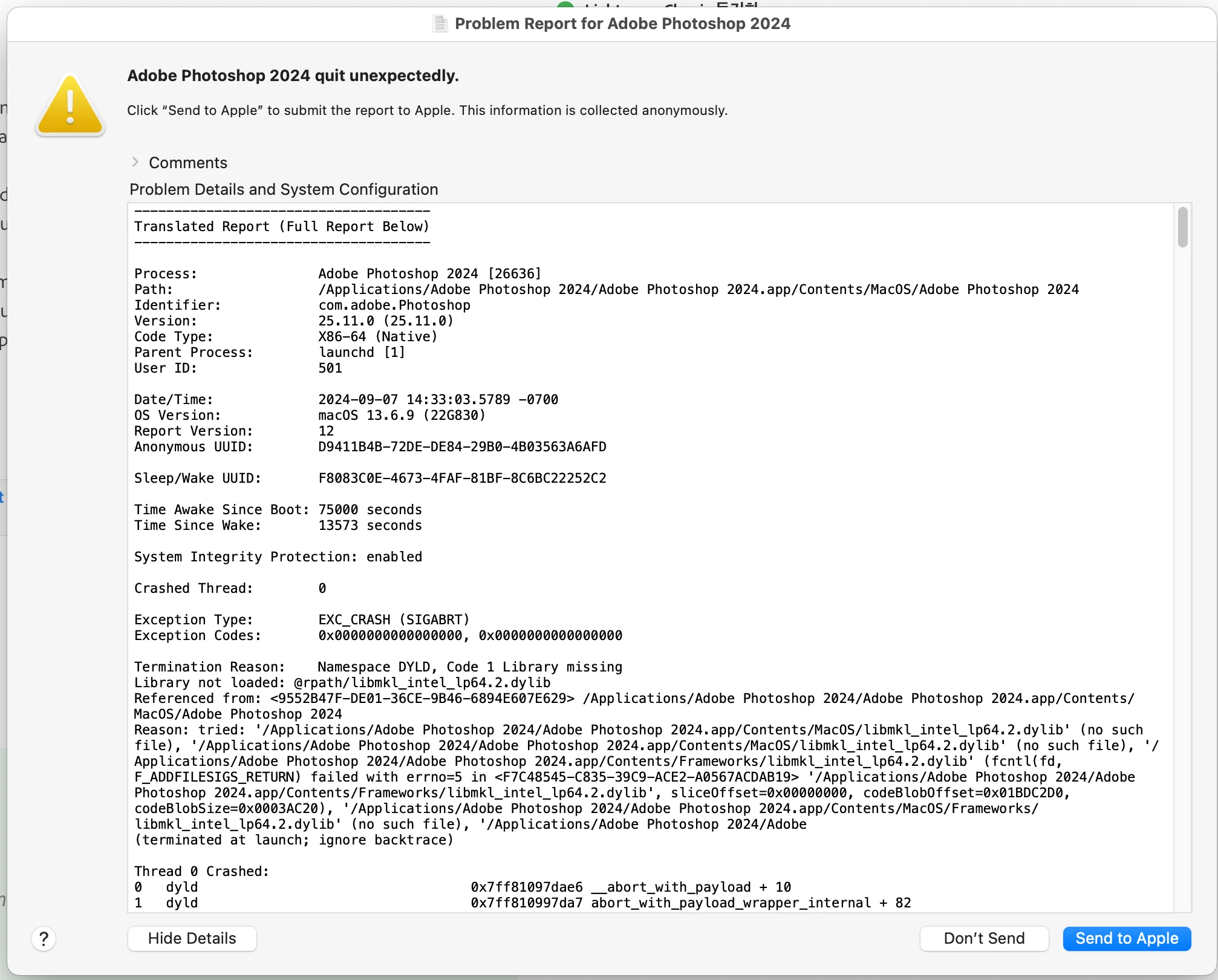Click the 'Translated Report (Full Report Below)' line
This screenshot has width=1218, height=980.
pos(281,226)
